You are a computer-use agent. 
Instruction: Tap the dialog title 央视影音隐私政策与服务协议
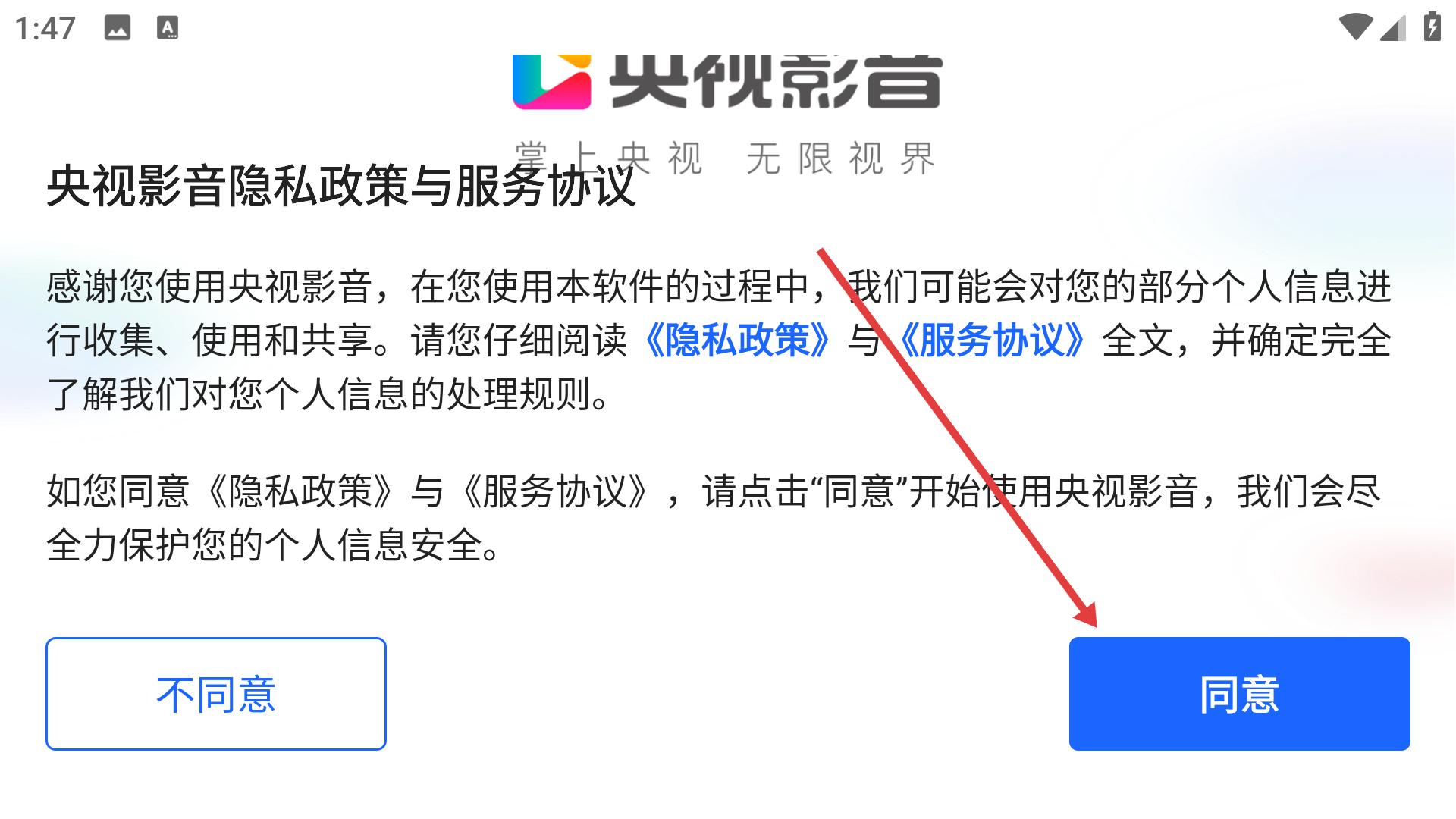coord(341,186)
